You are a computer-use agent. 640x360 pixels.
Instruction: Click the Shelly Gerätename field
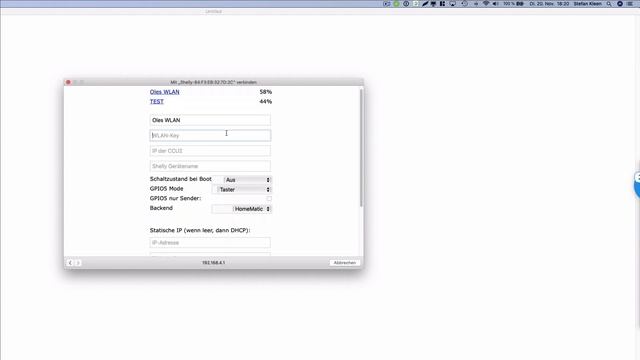210,166
